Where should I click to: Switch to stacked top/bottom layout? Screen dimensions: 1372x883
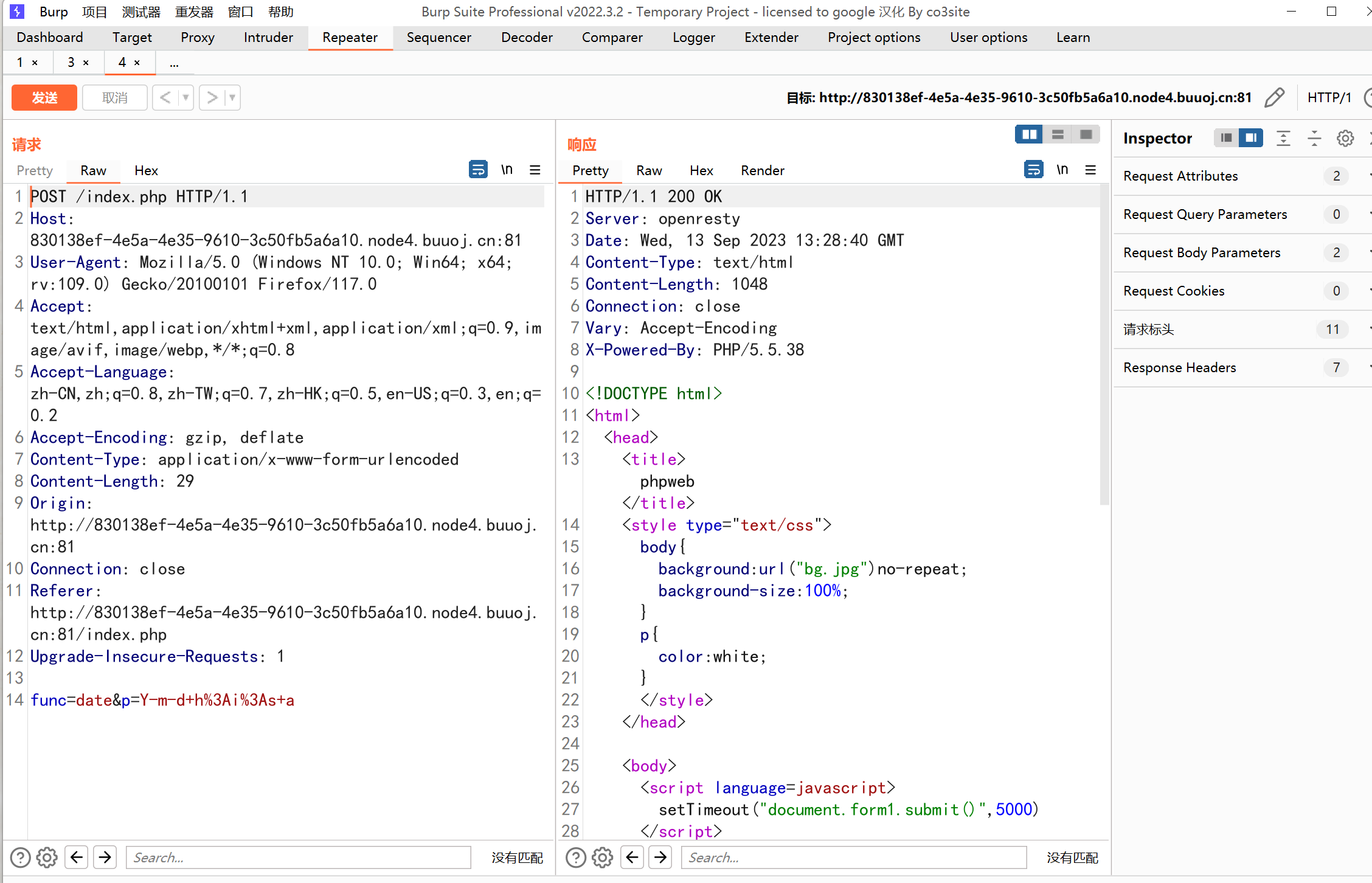(x=1058, y=134)
